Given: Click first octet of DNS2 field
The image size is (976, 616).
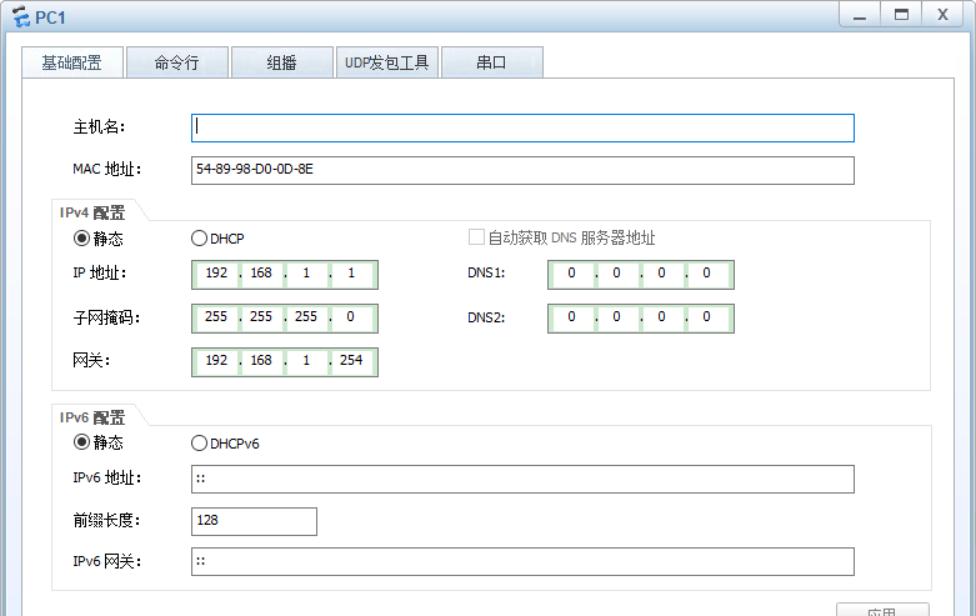Looking at the screenshot, I should click(x=571, y=317).
